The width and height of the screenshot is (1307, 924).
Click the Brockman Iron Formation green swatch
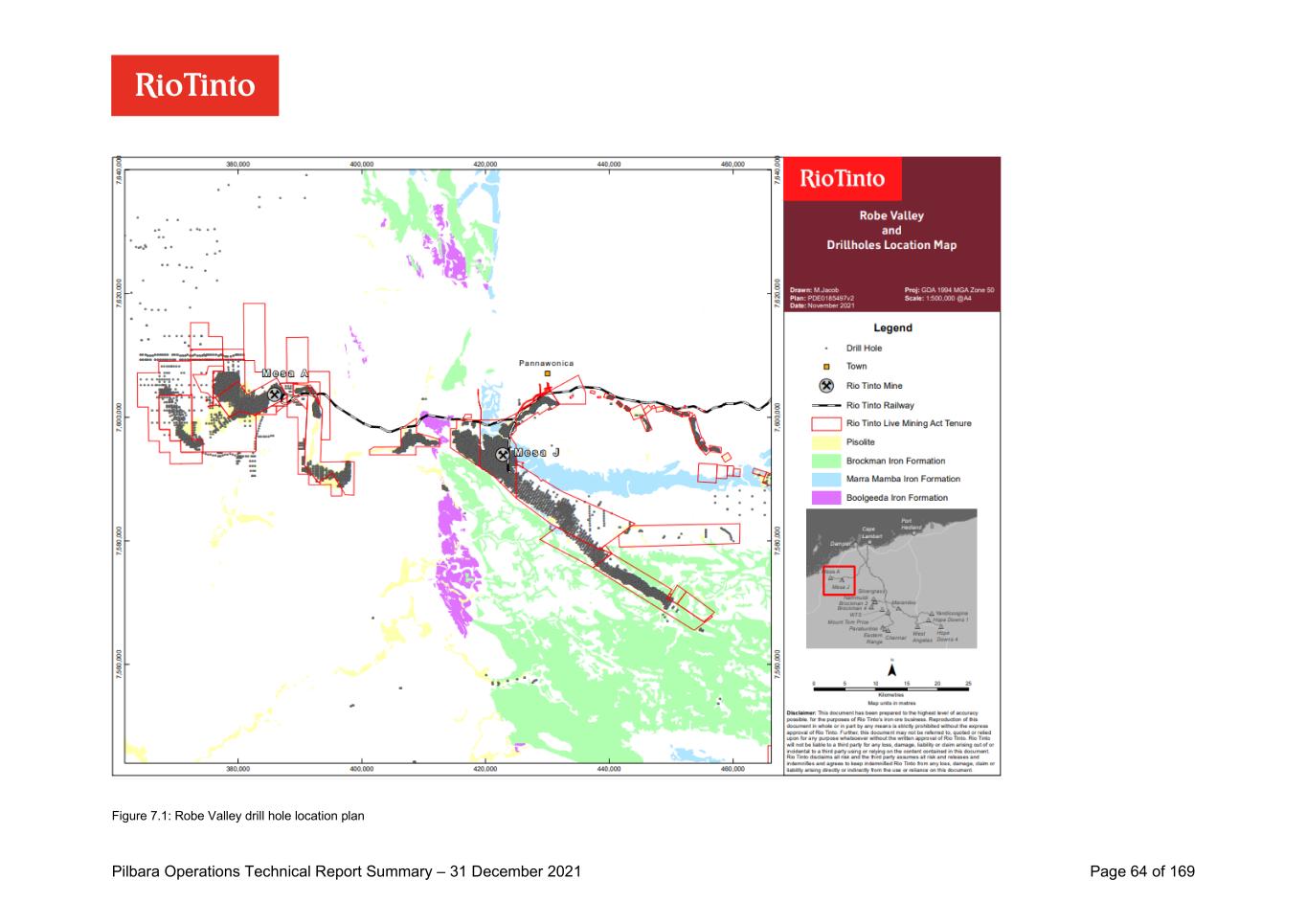pos(826,461)
